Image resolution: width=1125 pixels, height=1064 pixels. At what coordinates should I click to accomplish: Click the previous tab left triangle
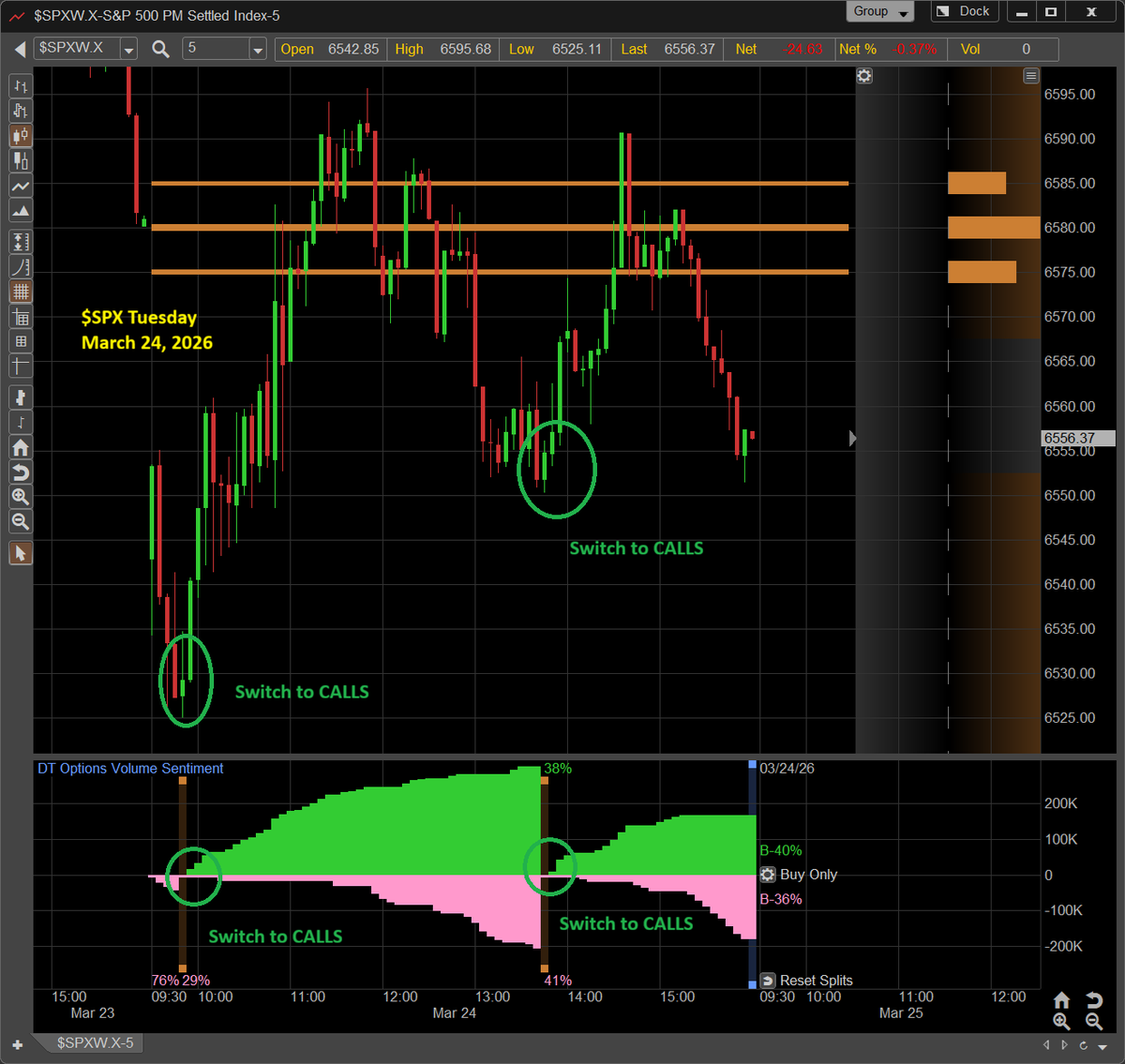pos(1047,1044)
